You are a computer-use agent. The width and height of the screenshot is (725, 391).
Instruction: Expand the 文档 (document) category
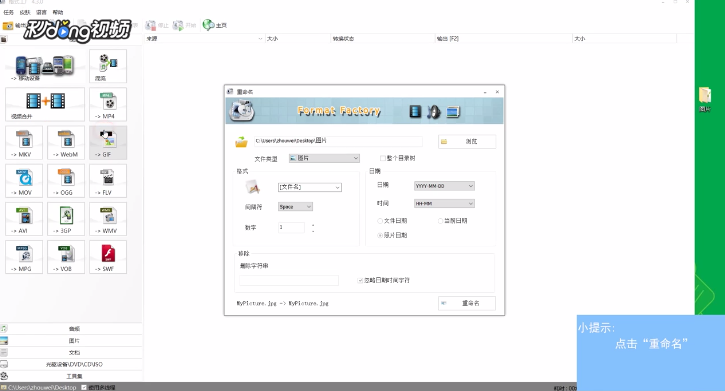(71, 353)
